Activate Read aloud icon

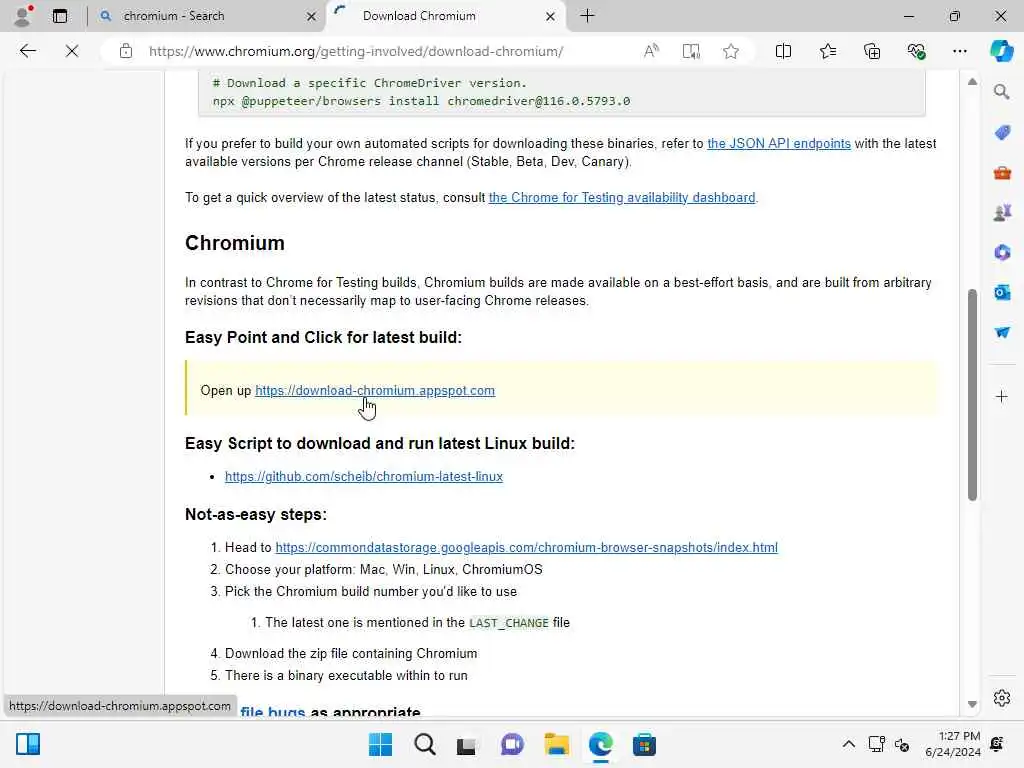[651, 51]
